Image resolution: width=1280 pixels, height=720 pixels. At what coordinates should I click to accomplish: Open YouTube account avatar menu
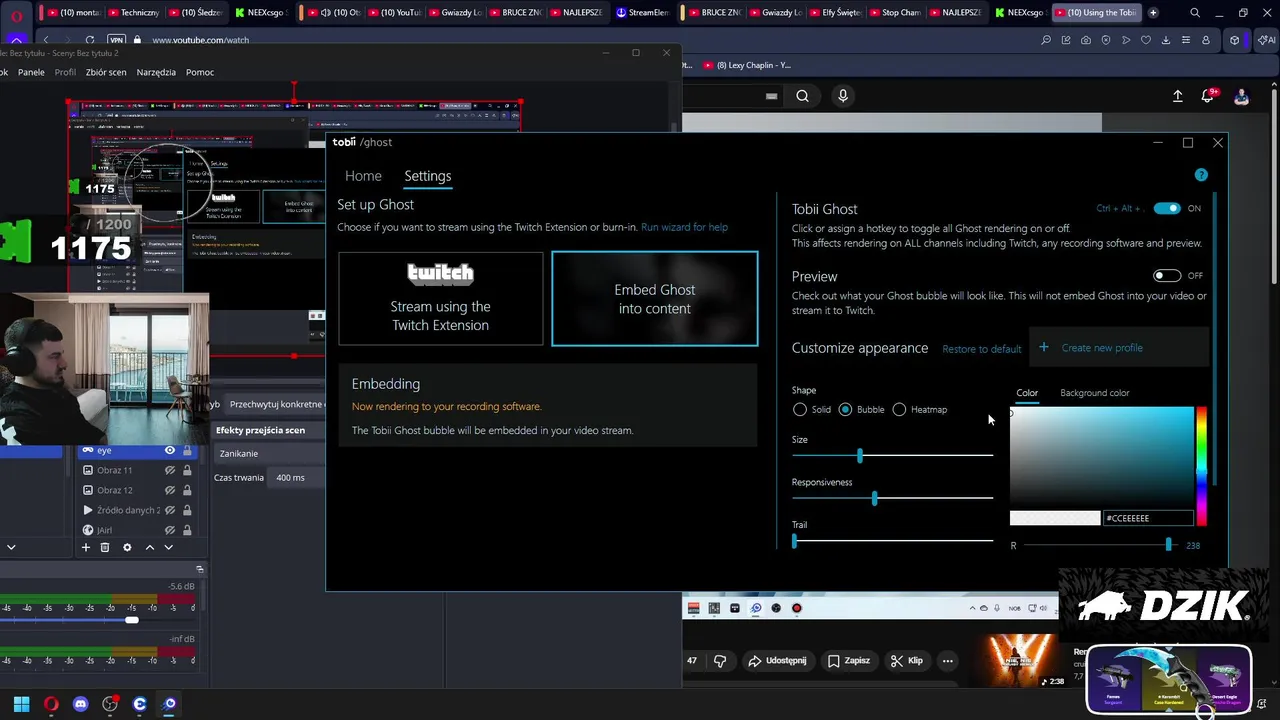[1241, 96]
